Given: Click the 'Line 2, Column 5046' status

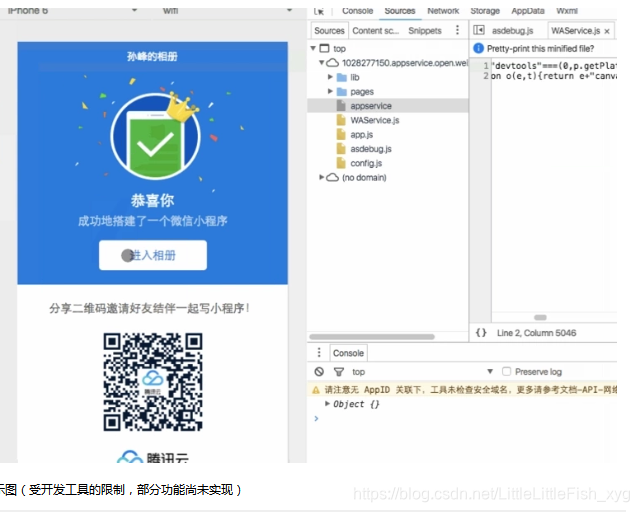Looking at the screenshot, I should coord(536,333).
